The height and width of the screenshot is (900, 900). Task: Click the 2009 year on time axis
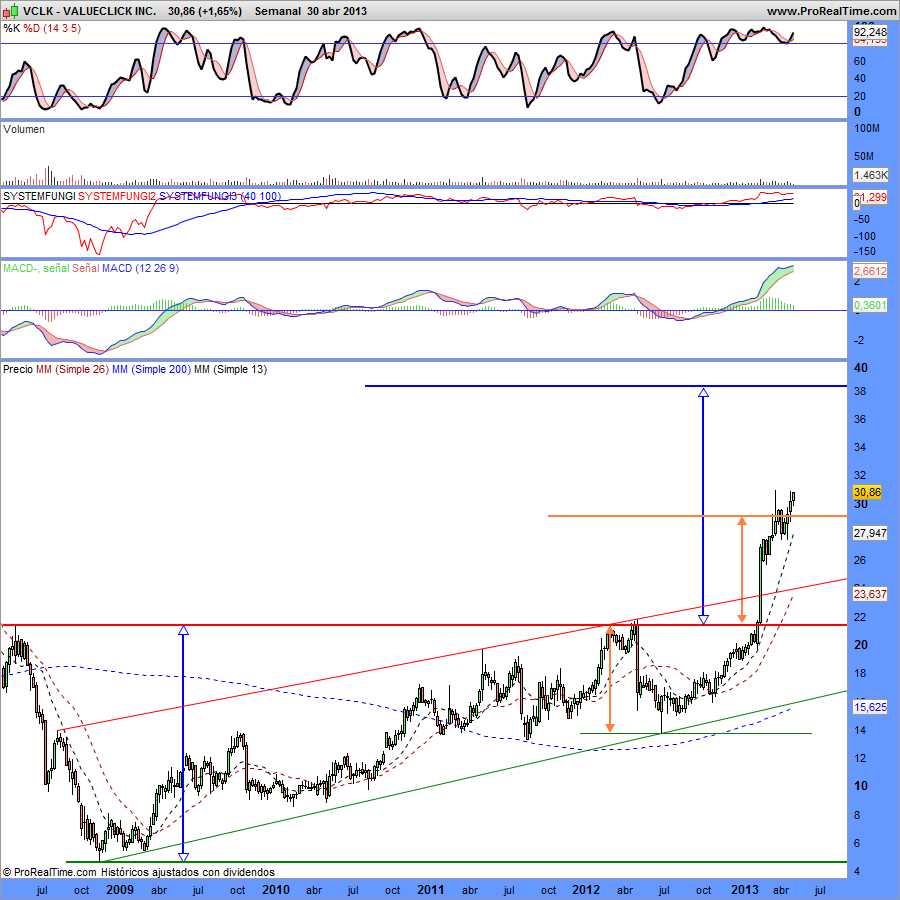120,890
